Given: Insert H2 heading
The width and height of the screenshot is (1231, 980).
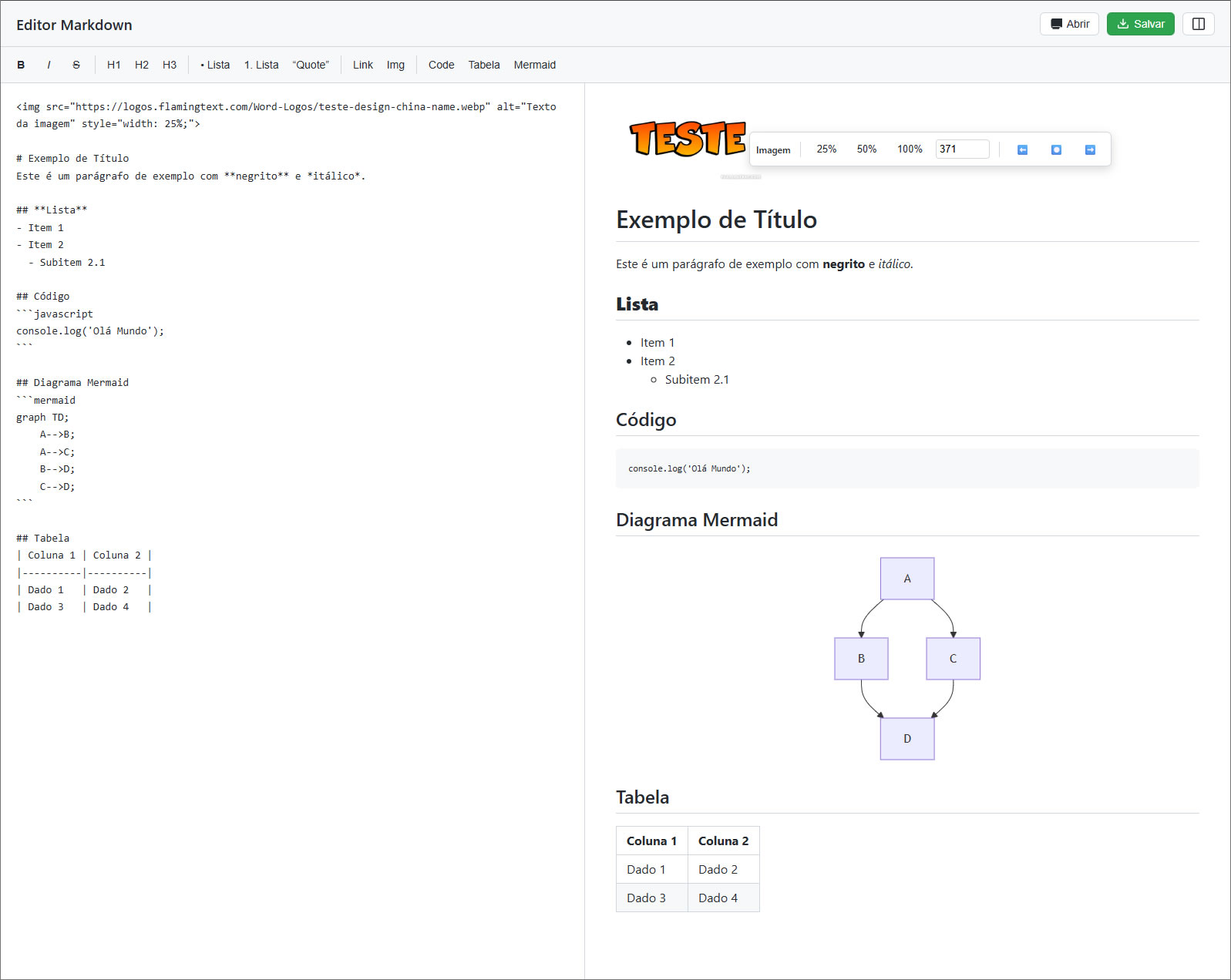Looking at the screenshot, I should pos(142,65).
